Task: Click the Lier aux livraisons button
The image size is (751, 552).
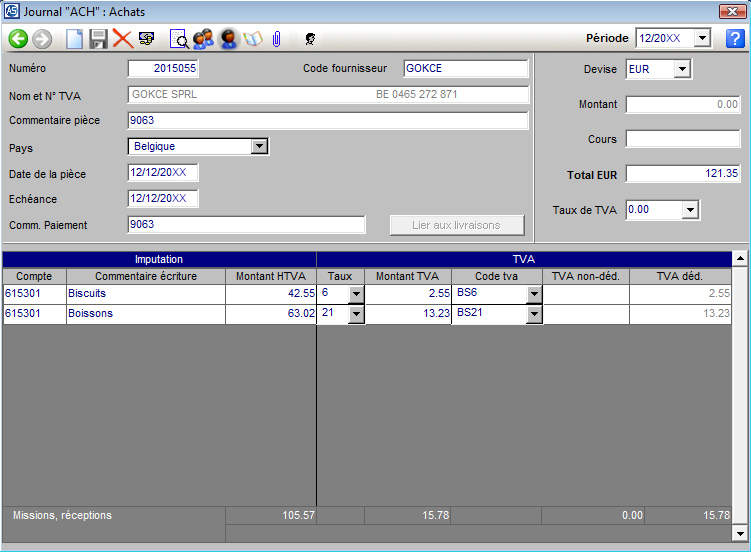Action: pyautogui.click(x=457, y=225)
